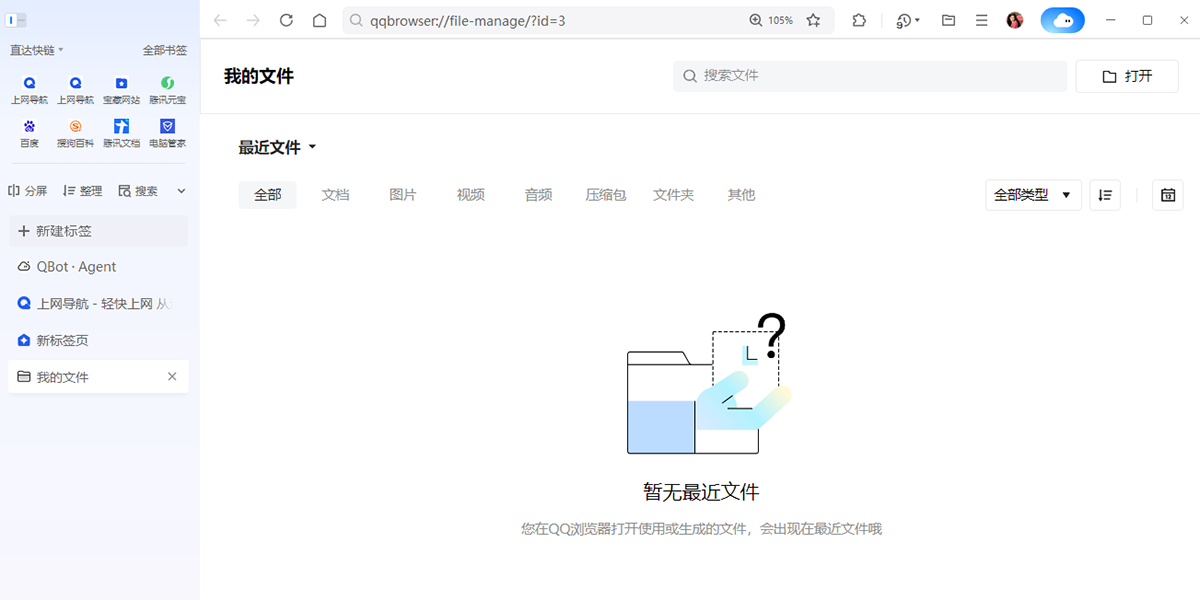
Task: Open the extensions puzzle icon
Action: (859, 20)
